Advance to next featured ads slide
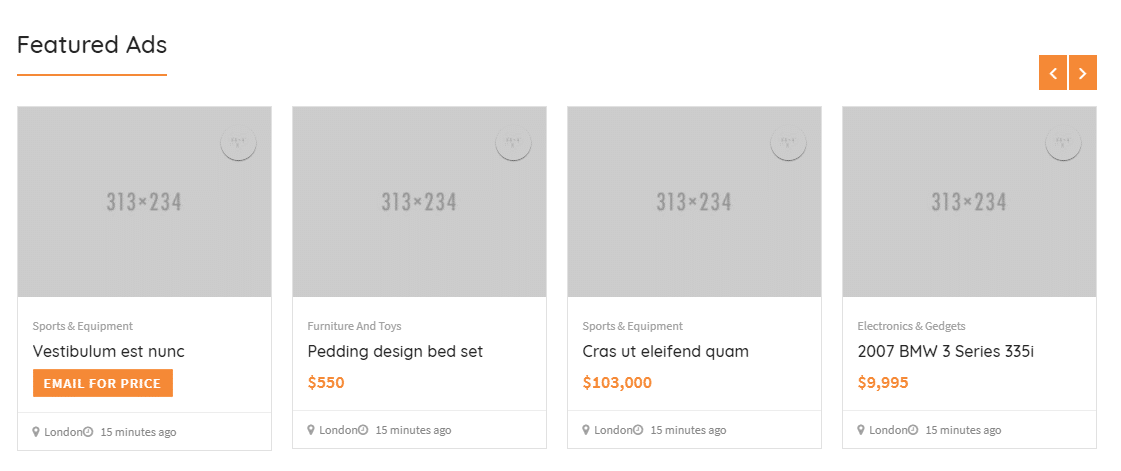Image resolution: width=1121 pixels, height=471 pixels. point(1083,73)
